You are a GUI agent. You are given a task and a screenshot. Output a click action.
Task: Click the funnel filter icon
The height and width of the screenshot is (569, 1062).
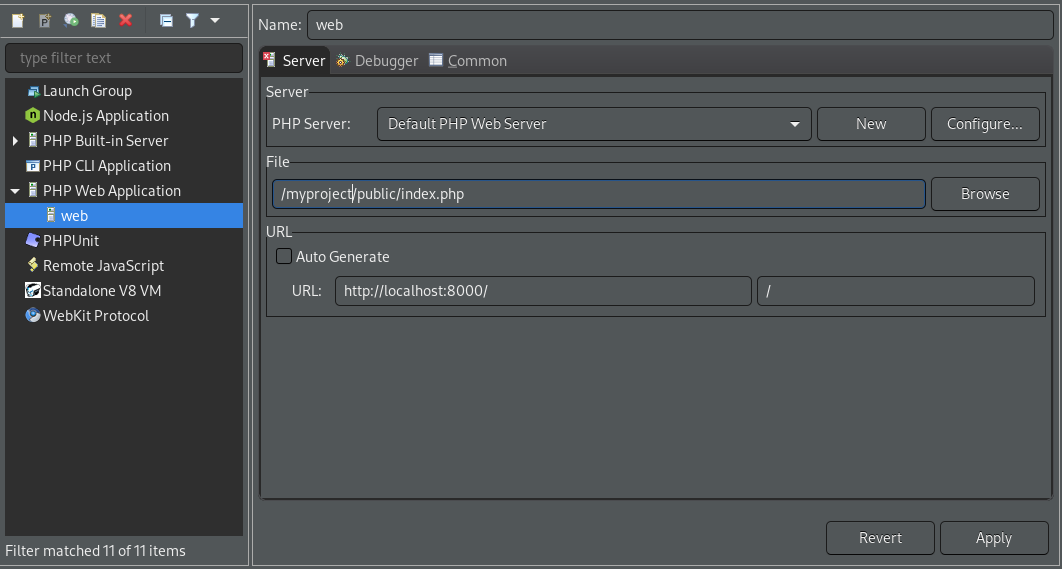[x=192, y=20]
